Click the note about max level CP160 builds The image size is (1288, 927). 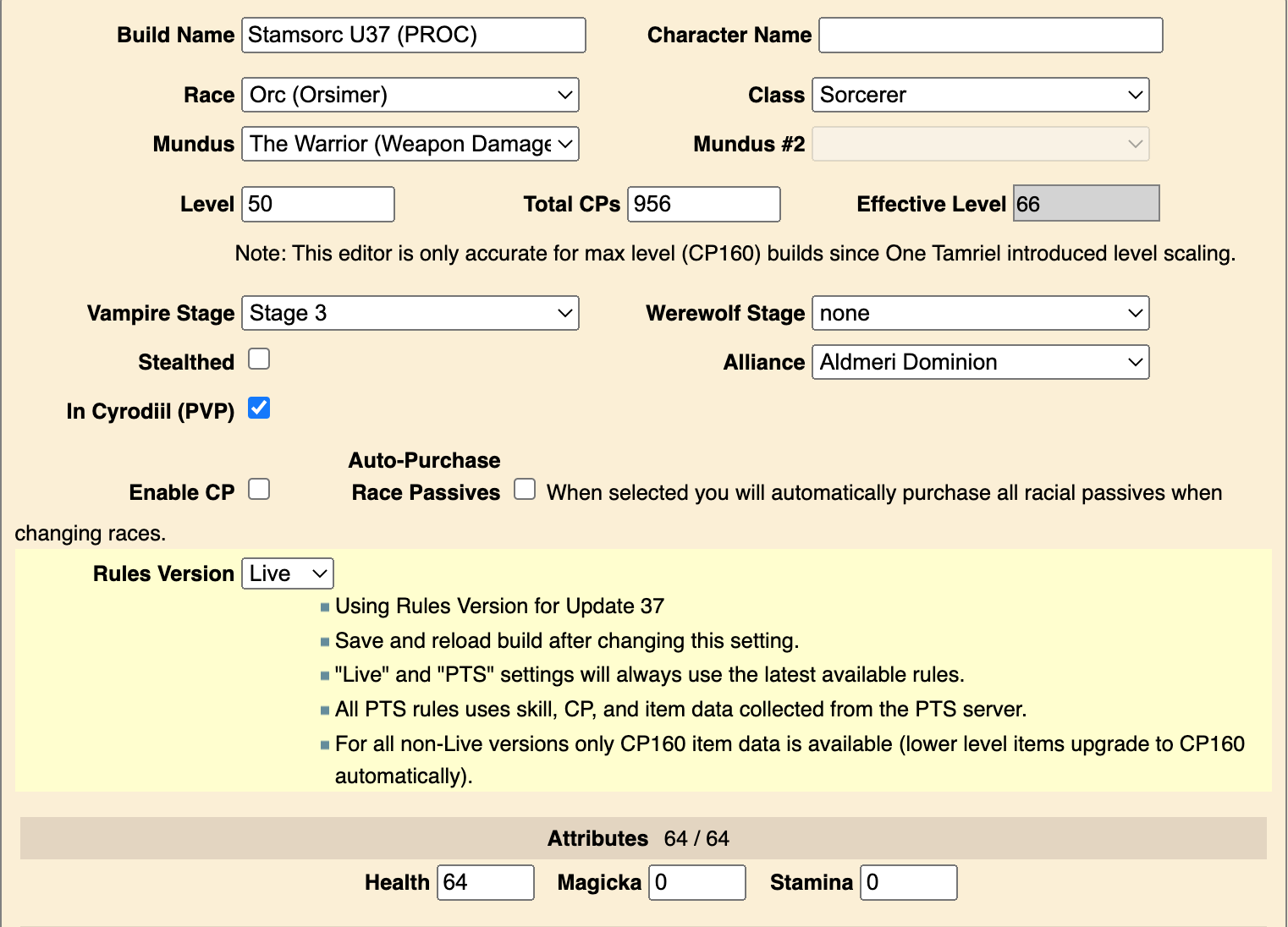tap(735, 254)
